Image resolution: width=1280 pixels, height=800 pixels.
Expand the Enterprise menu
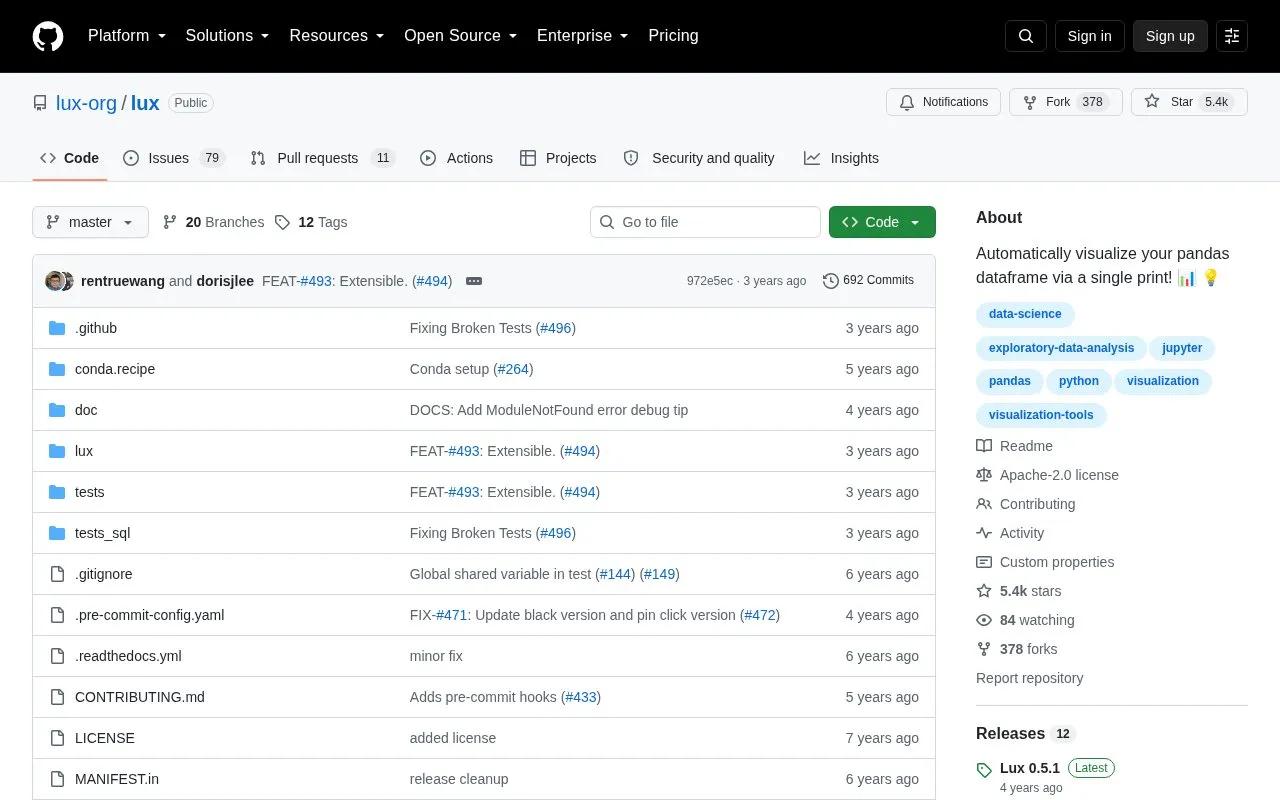(x=583, y=36)
